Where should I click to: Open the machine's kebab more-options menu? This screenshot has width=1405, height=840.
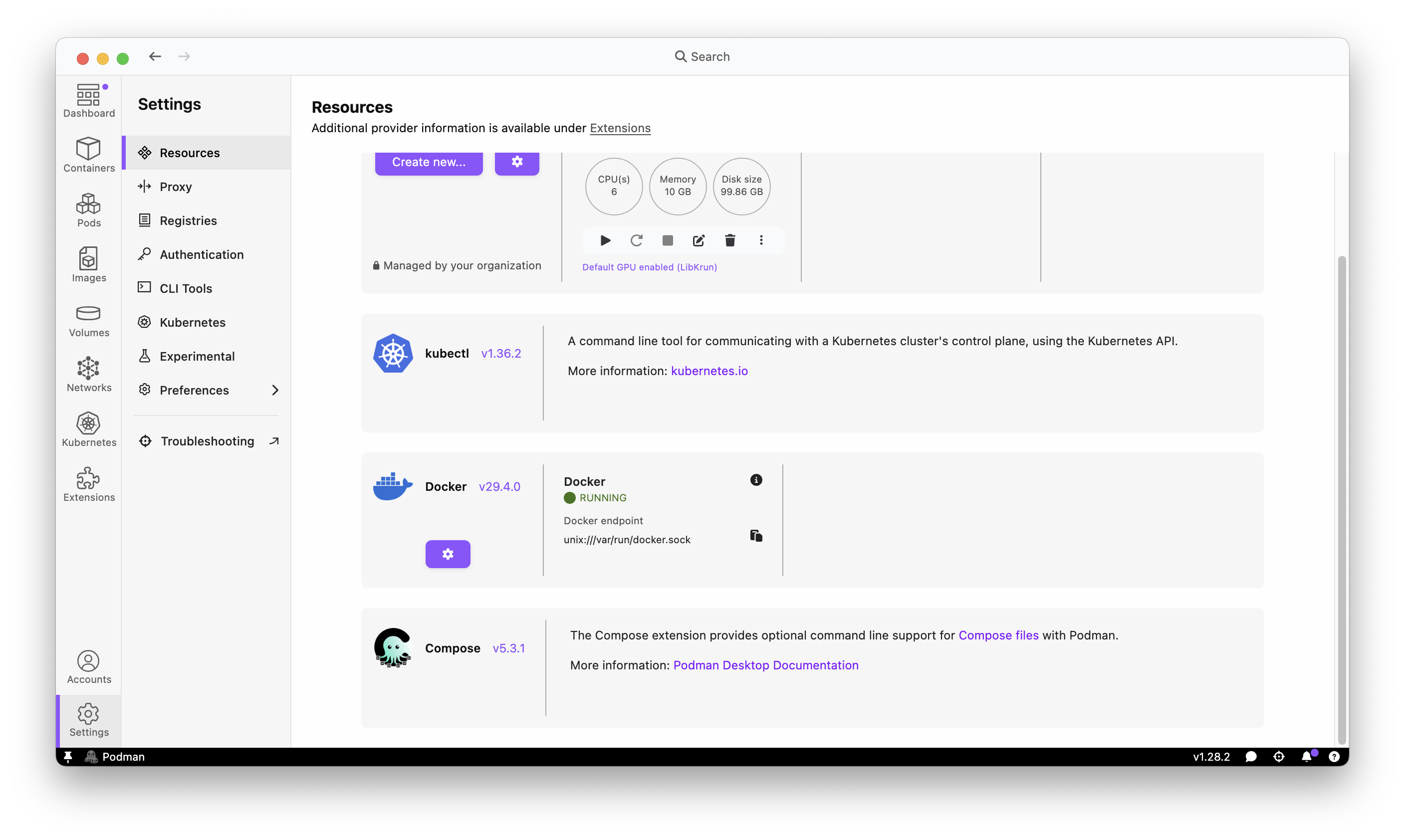(761, 240)
